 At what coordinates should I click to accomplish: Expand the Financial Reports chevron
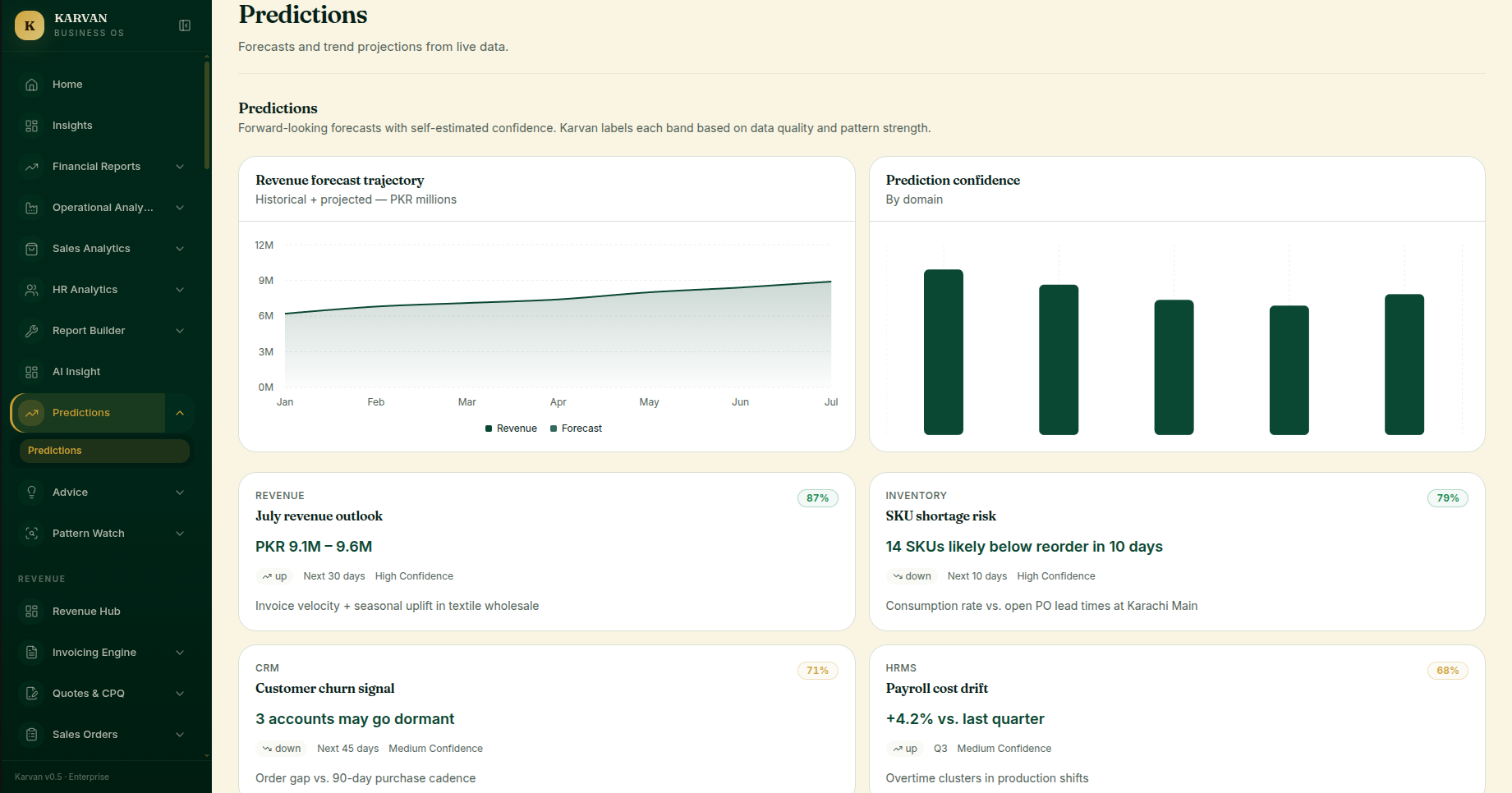180,167
